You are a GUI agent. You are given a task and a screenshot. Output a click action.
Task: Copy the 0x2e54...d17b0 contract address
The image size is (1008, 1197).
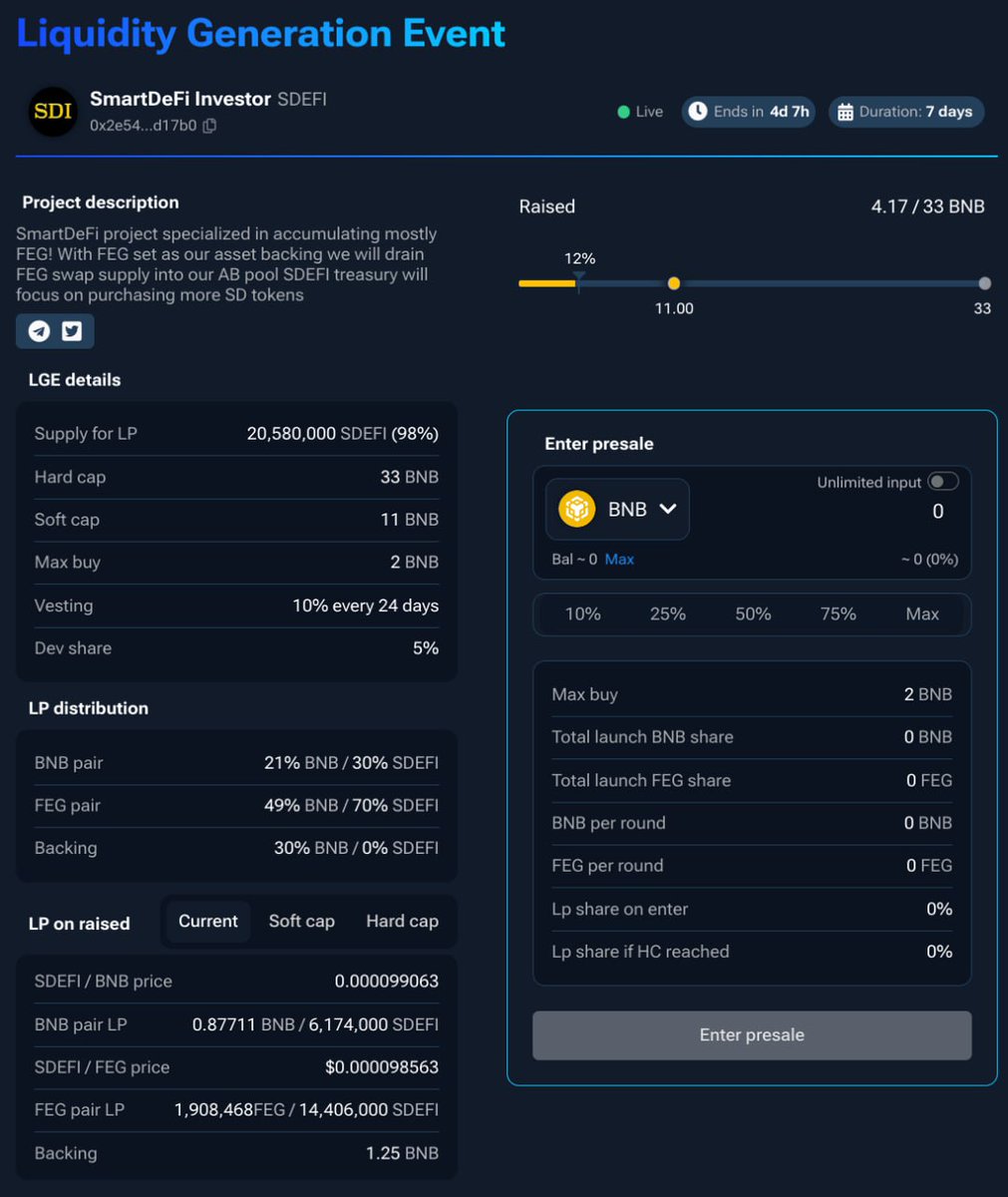pyautogui.click(x=209, y=126)
